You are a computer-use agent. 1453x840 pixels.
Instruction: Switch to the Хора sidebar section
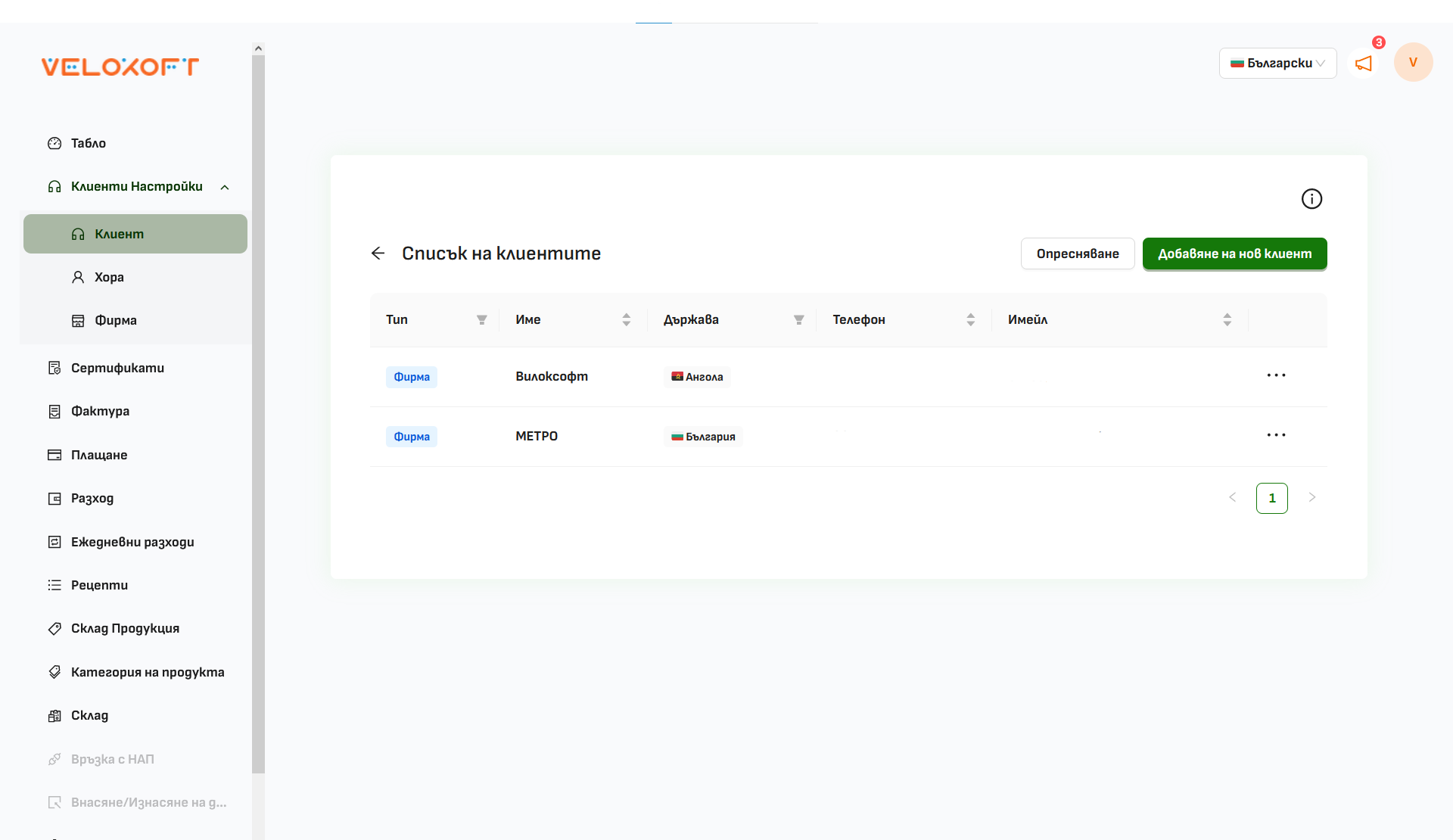click(x=108, y=277)
